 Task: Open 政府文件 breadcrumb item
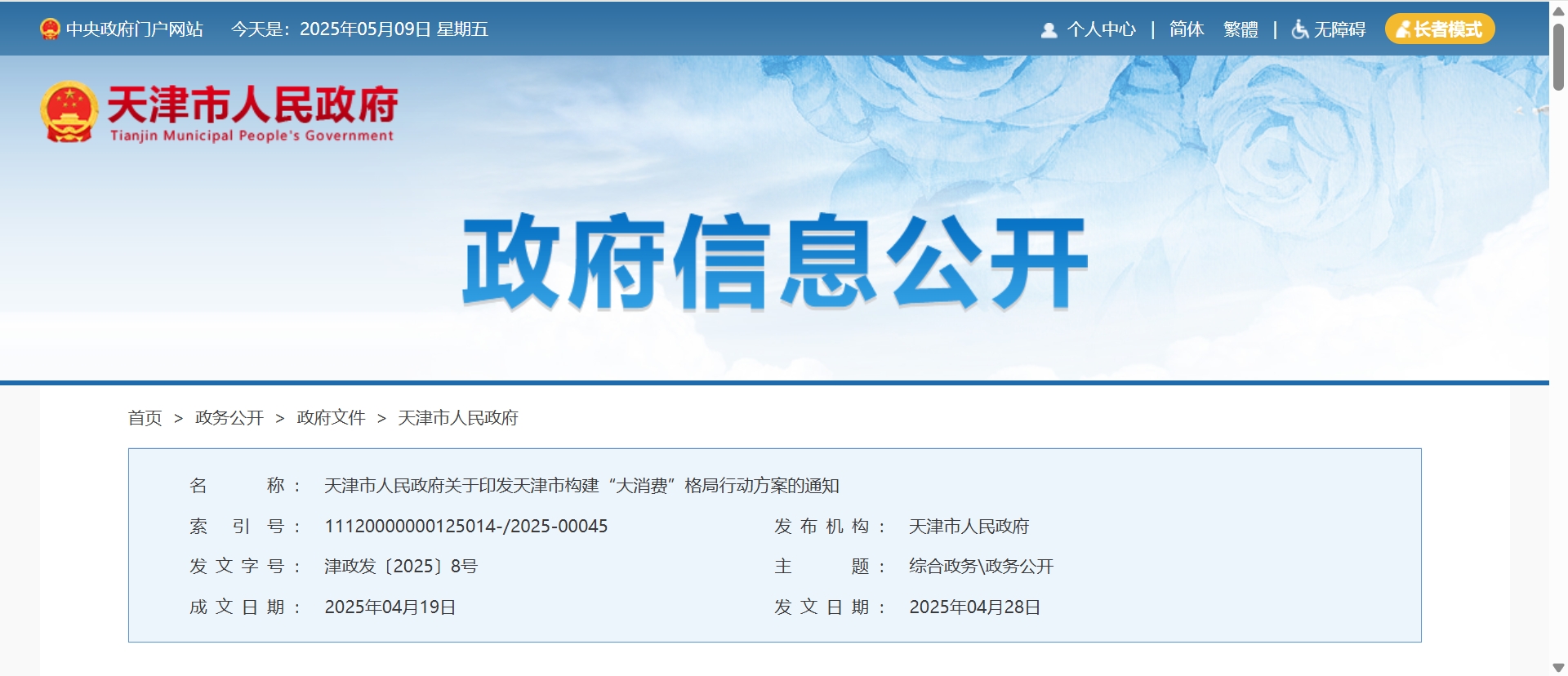click(331, 418)
